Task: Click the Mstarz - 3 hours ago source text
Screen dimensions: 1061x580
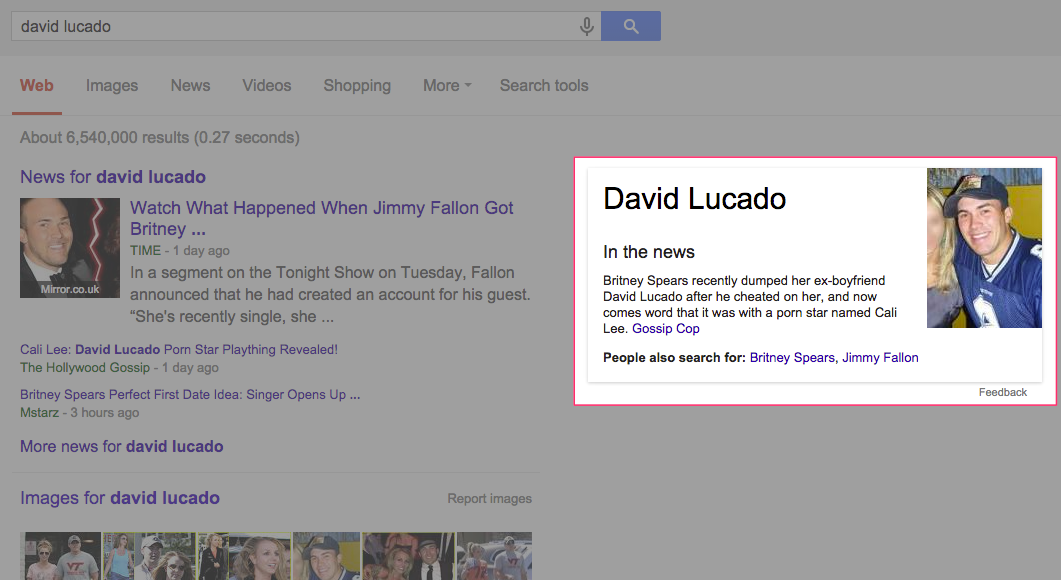Action: point(79,413)
